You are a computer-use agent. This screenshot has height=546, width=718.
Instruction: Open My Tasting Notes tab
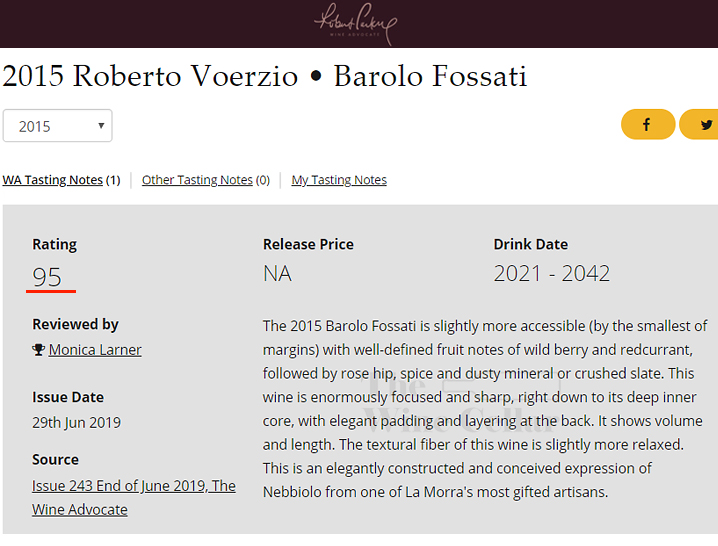coord(339,180)
